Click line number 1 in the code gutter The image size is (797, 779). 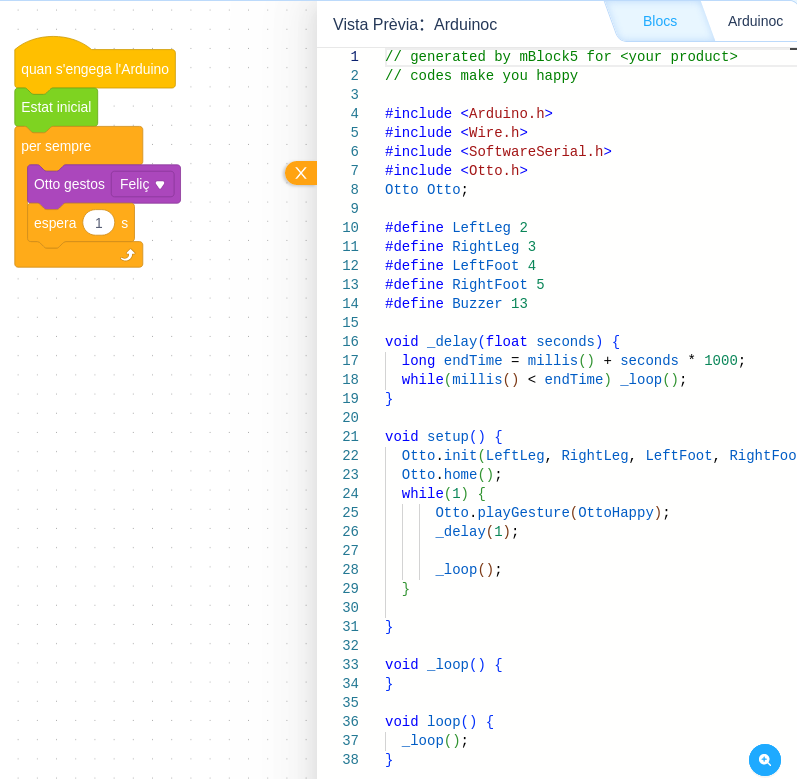tap(353, 57)
